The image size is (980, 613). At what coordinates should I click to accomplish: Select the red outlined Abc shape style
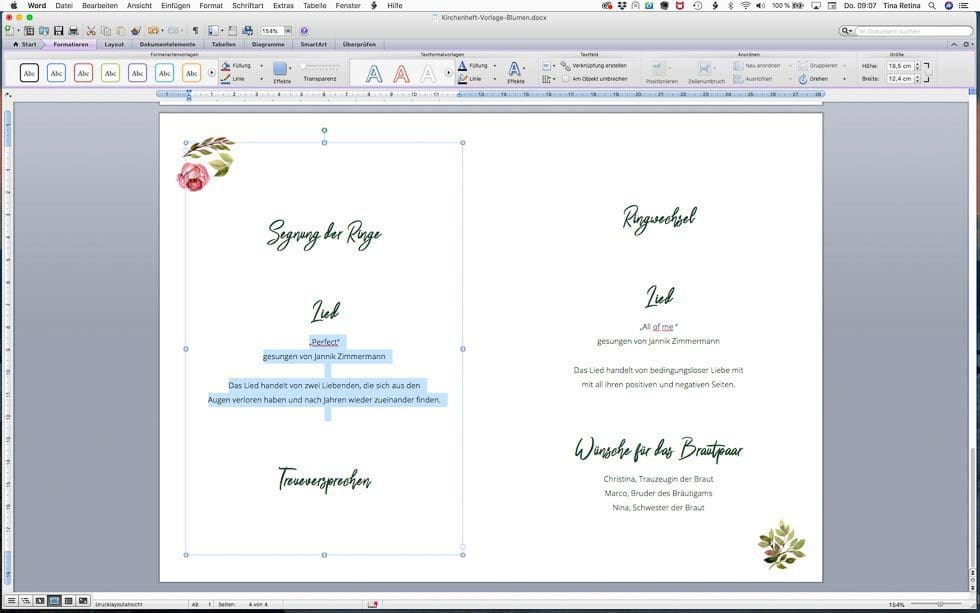83,72
